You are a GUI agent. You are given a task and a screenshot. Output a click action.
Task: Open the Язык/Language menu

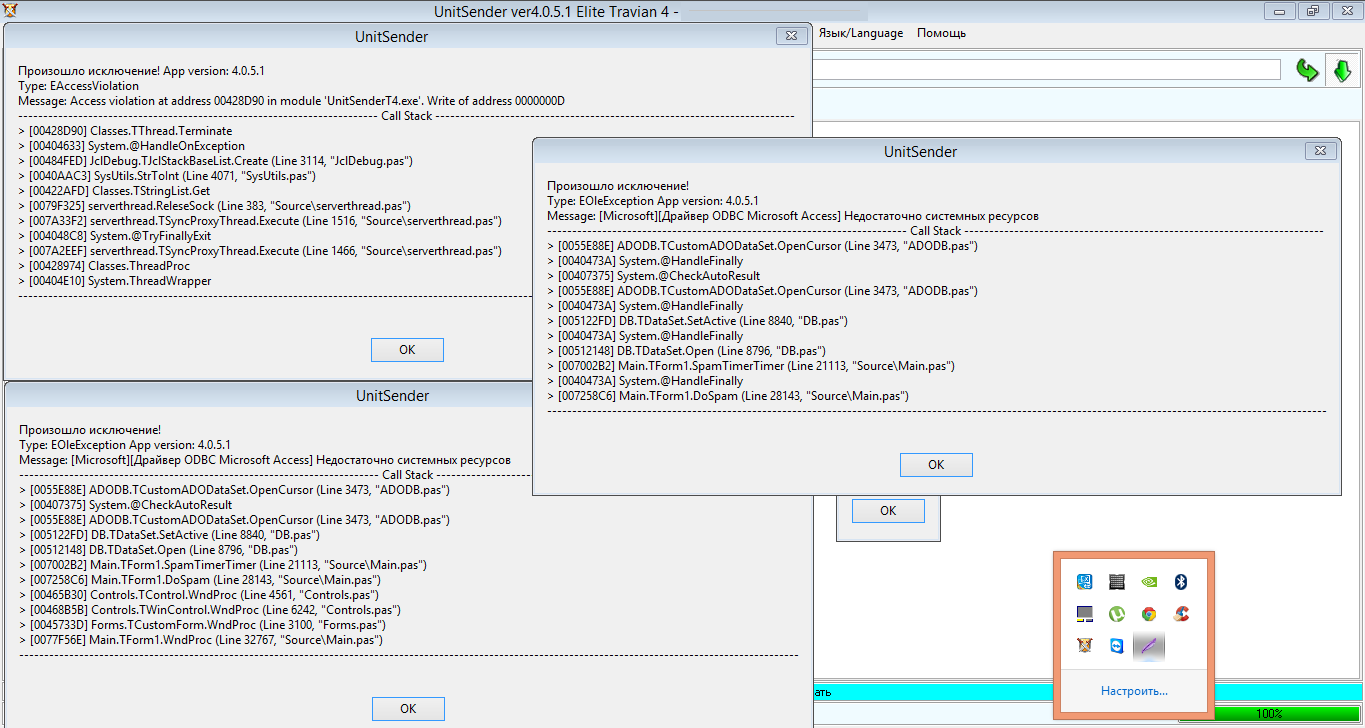coord(860,33)
